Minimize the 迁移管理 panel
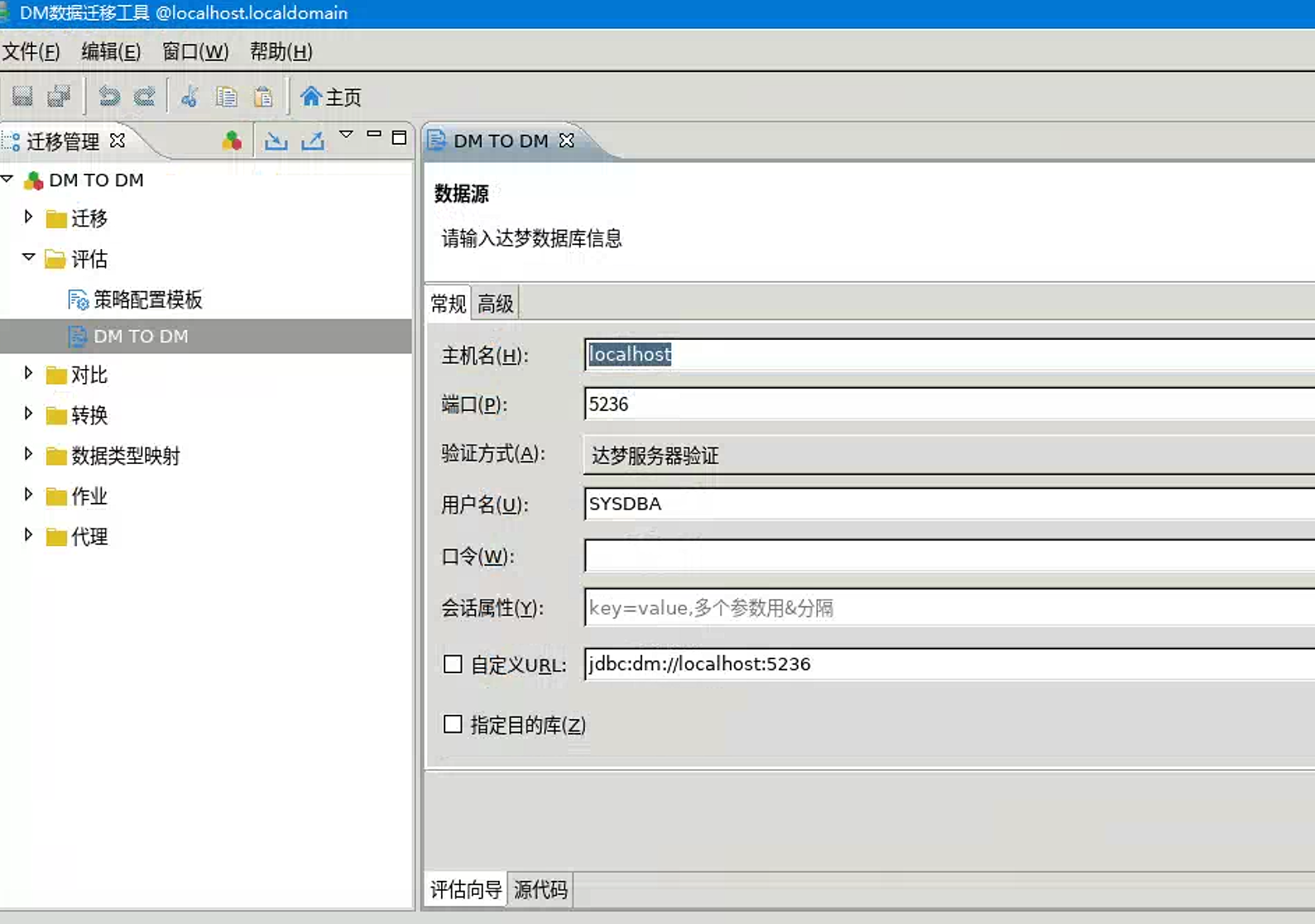1315x924 pixels. tap(374, 134)
